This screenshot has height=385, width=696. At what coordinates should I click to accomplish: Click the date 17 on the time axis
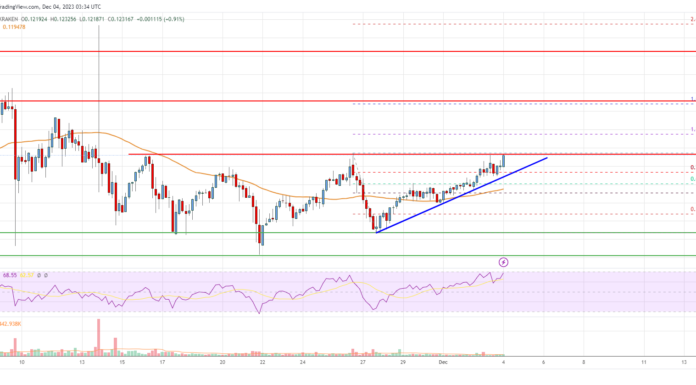pyautogui.click(x=162, y=362)
